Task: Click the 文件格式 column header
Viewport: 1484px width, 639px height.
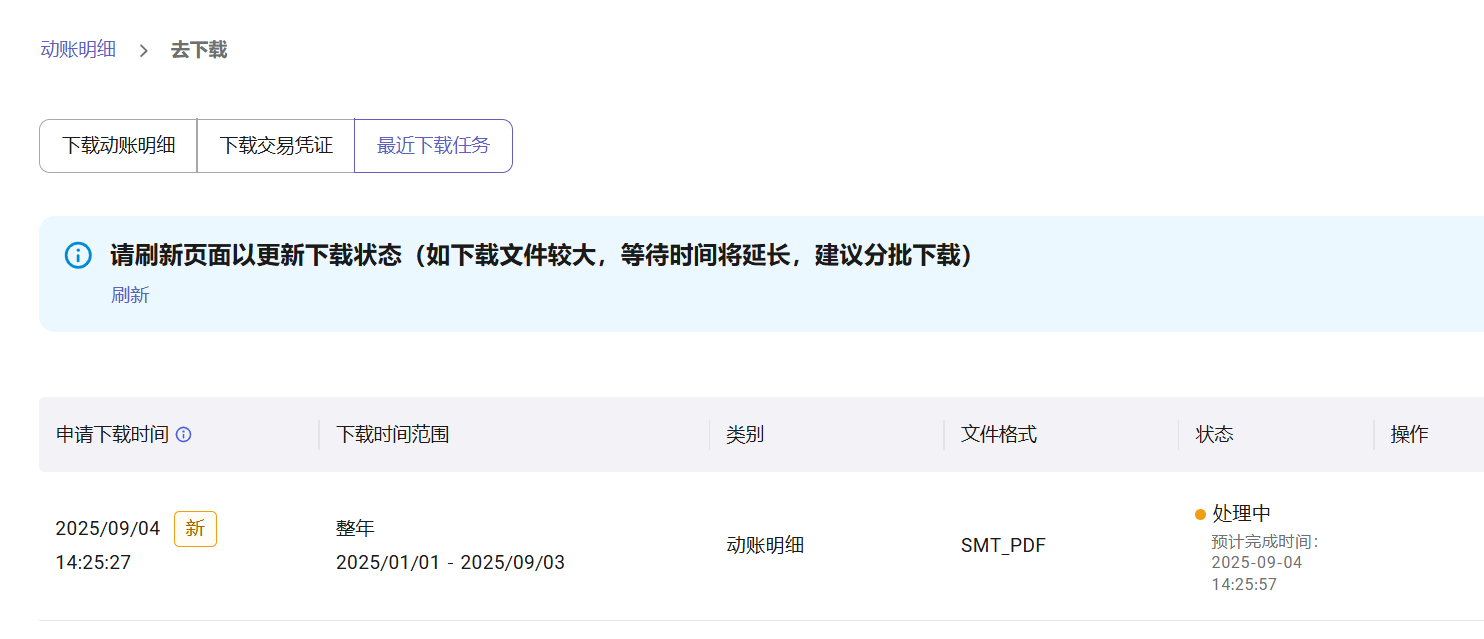Action: [999, 435]
